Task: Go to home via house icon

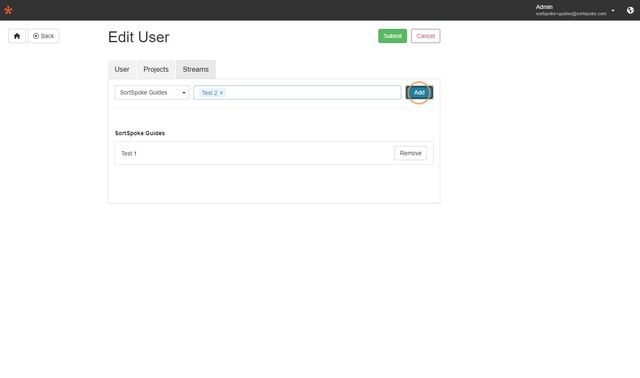Action: click(x=17, y=36)
